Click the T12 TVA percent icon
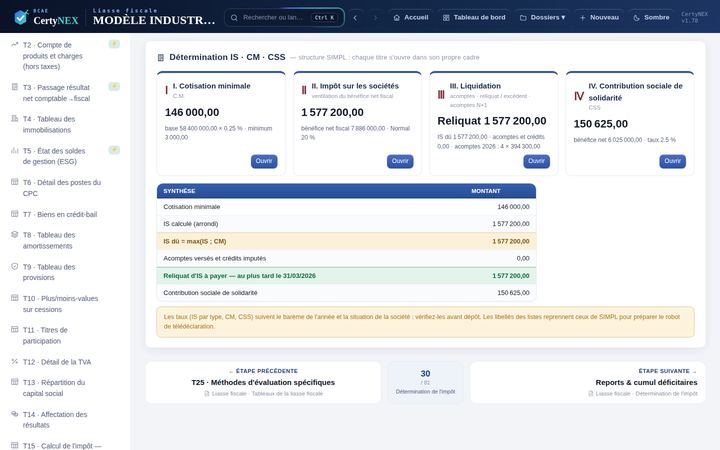 coord(15,361)
